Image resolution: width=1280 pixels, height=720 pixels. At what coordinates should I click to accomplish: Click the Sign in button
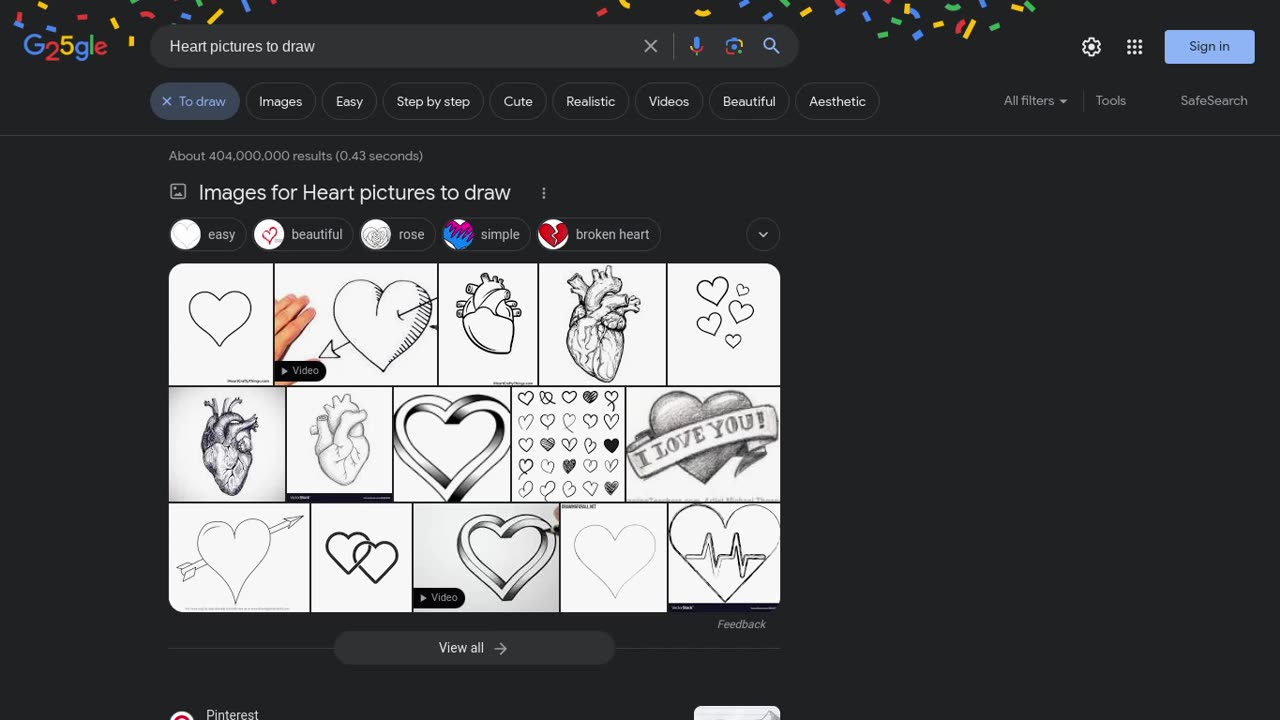click(x=1209, y=47)
